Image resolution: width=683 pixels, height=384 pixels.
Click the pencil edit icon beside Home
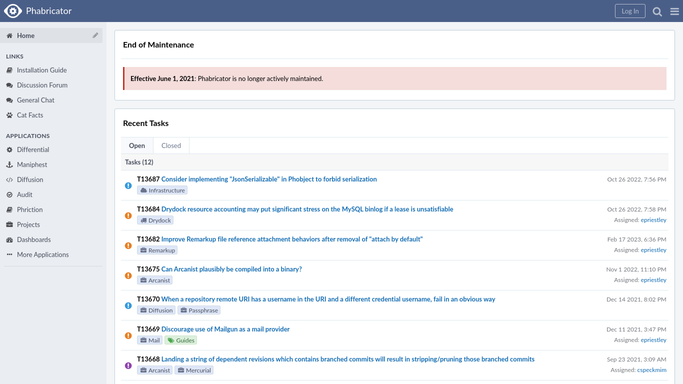point(95,35)
